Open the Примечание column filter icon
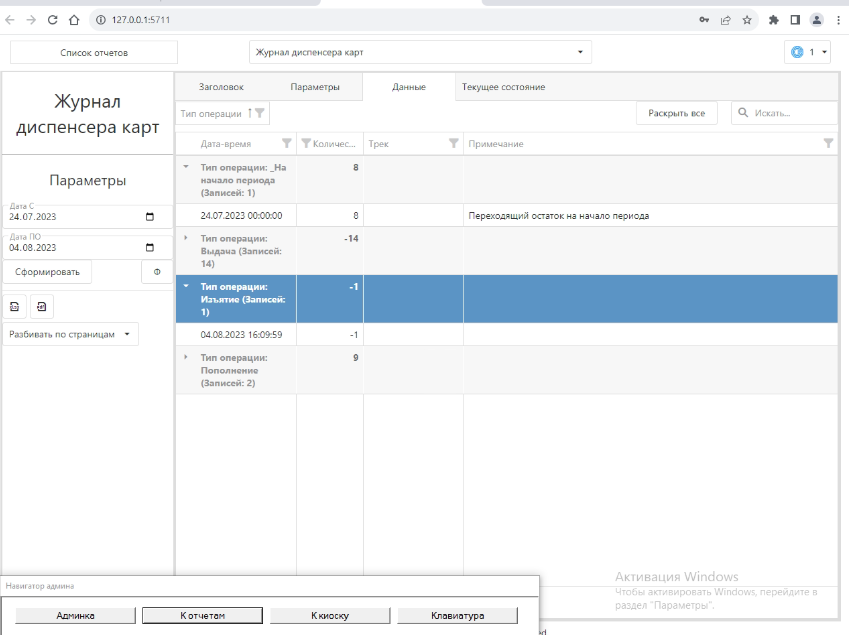This screenshot has width=849, height=635. pyautogui.click(x=828, y=143)
